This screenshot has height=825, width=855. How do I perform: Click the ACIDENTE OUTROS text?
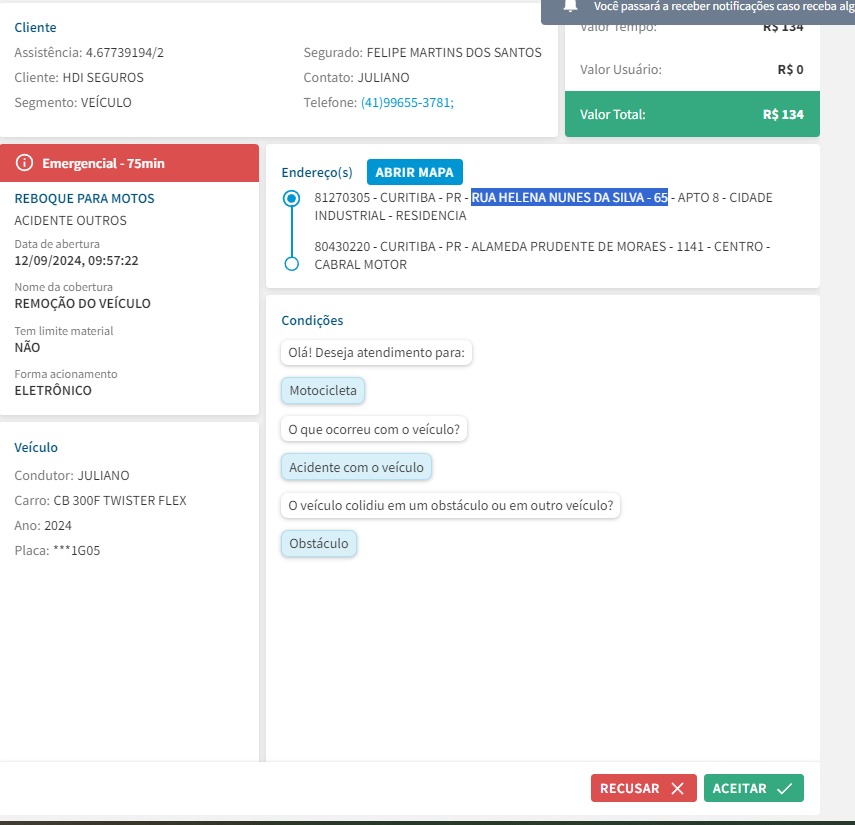pyautogui.click(x=70, y=220)
